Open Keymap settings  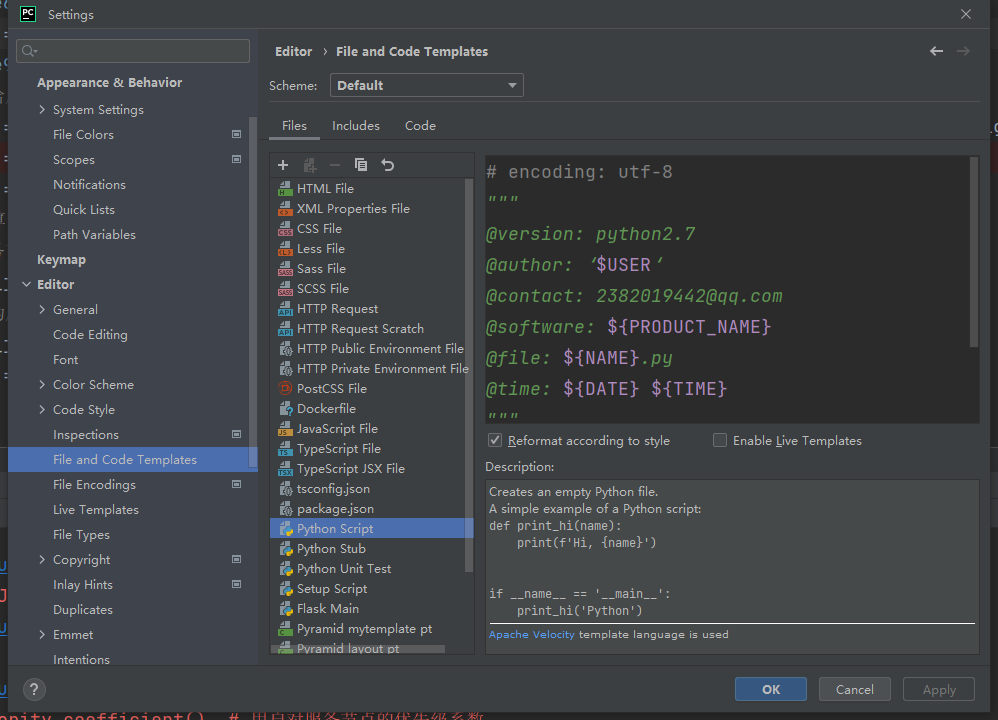click(61, 260)
